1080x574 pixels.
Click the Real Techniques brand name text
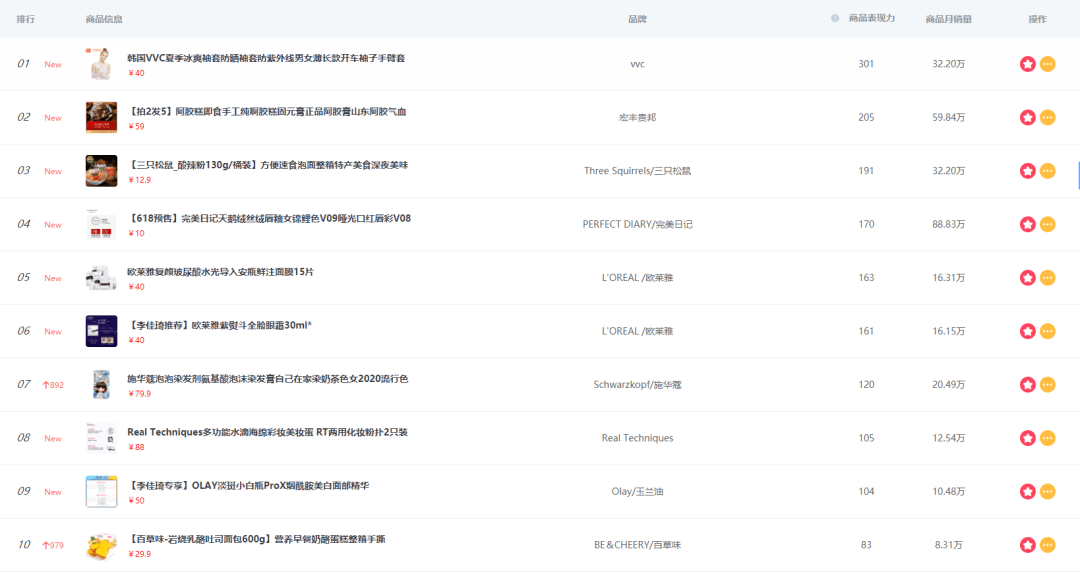pos(637,438)
